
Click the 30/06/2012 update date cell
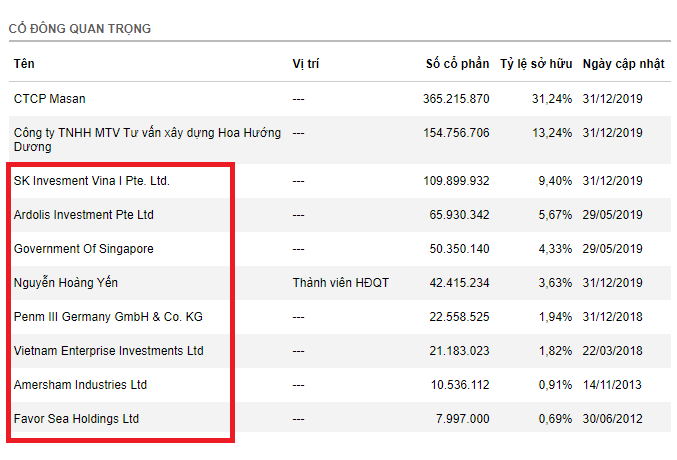613,419
